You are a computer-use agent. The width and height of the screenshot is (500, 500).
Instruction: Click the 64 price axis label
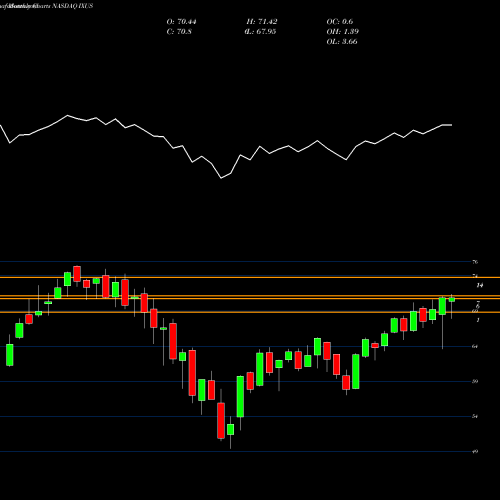pos(475,346)
